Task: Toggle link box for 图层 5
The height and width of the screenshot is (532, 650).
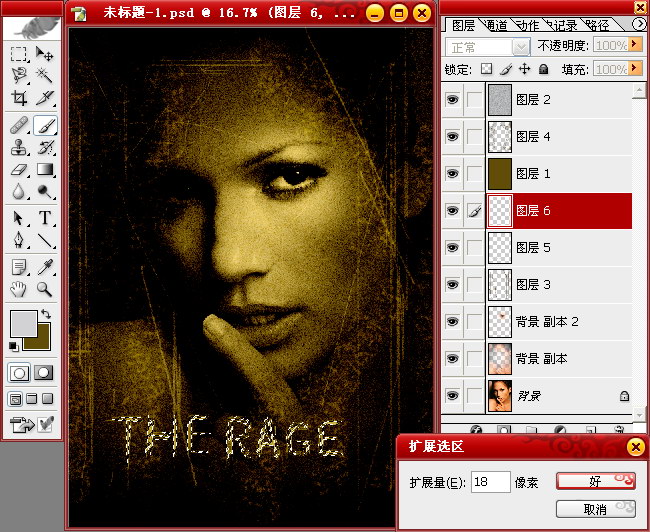Action: 475,248
